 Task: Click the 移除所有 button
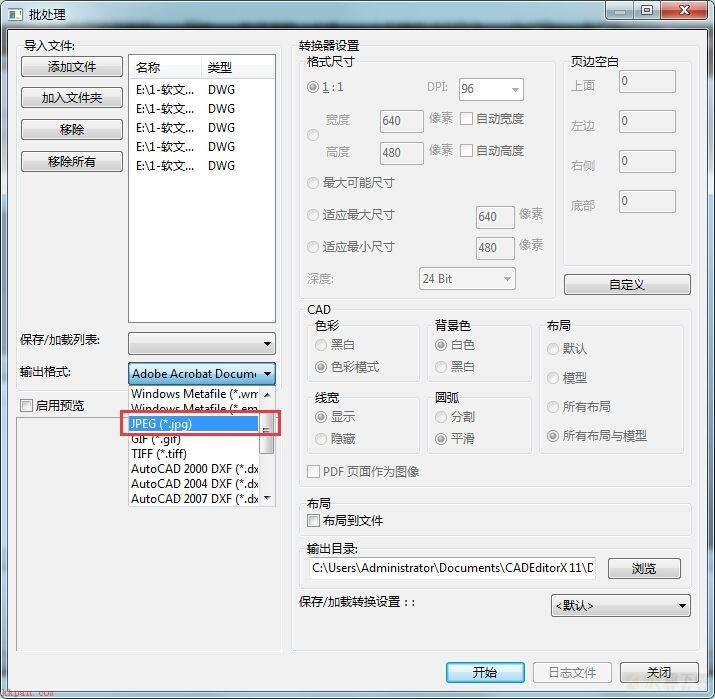coord(72,161)
